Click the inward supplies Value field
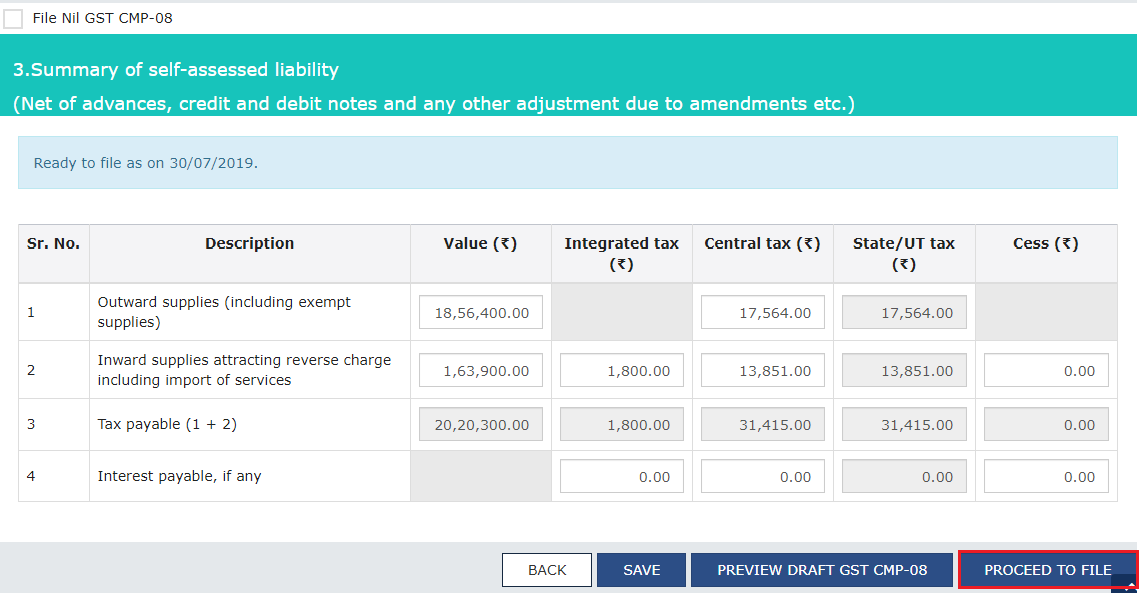Viewport: 1140px width, 593px height. (480, 369)
